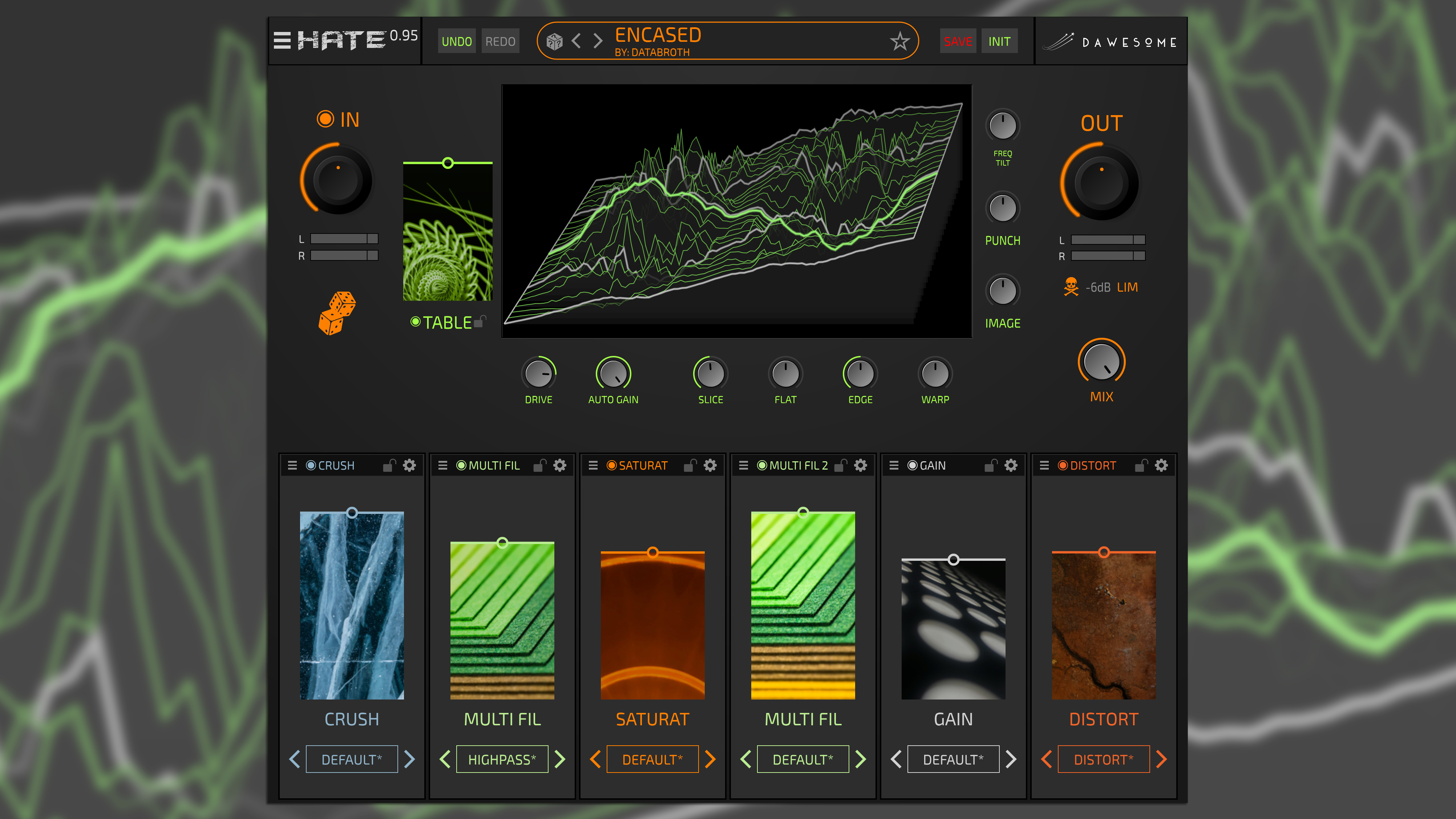Screen dimensions: 1456x819
Task: Toggle the MULTI FIL 2 module power
Action: (762, 465)
